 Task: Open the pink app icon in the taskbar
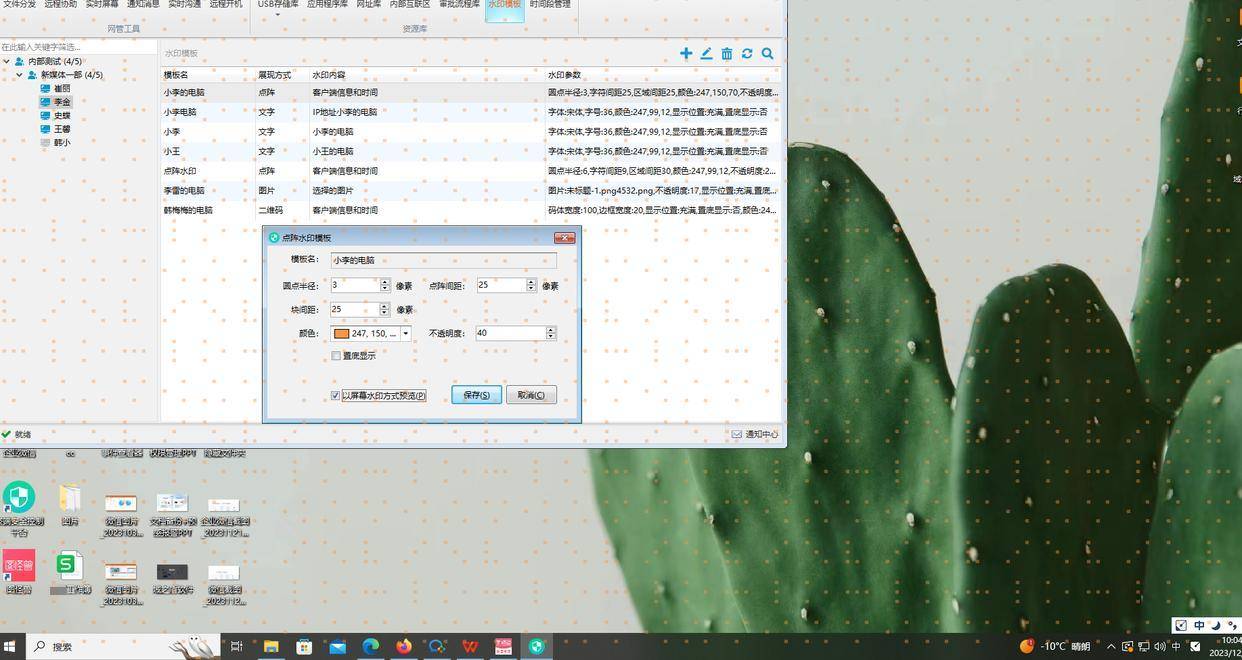[503, 647]
